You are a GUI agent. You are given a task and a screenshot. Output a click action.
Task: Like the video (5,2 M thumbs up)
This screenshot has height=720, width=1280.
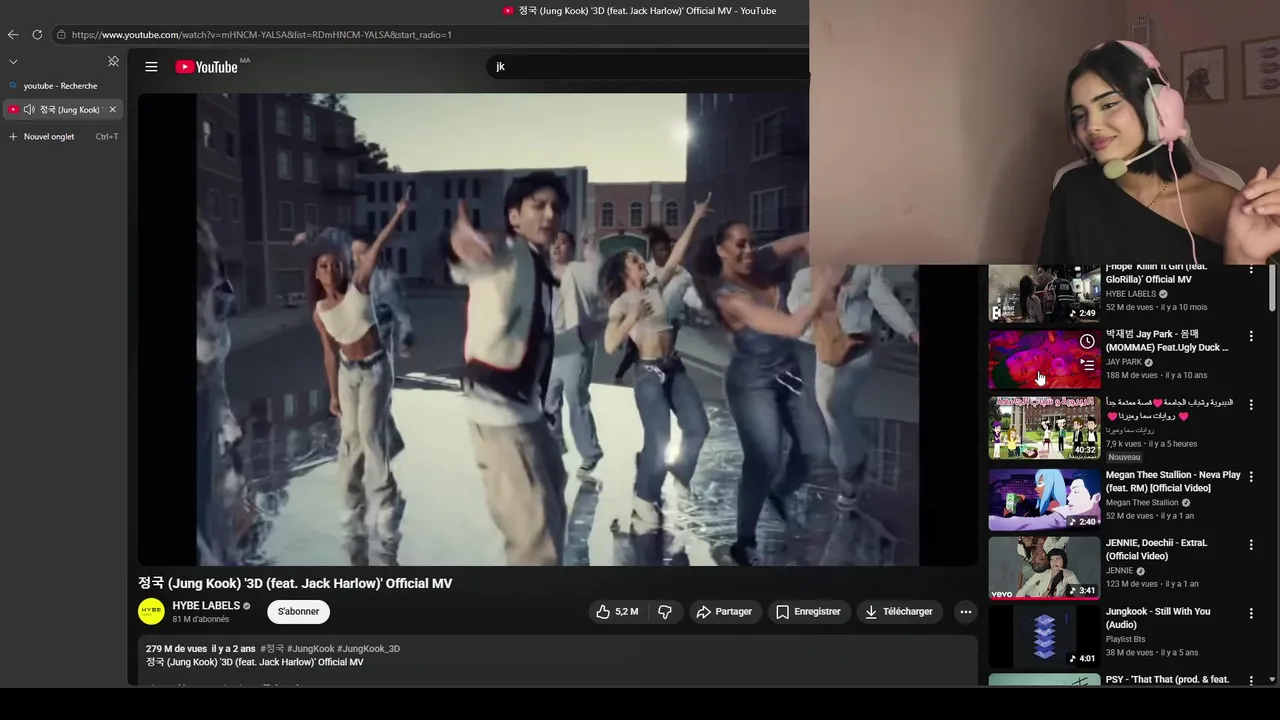(618, 611)
